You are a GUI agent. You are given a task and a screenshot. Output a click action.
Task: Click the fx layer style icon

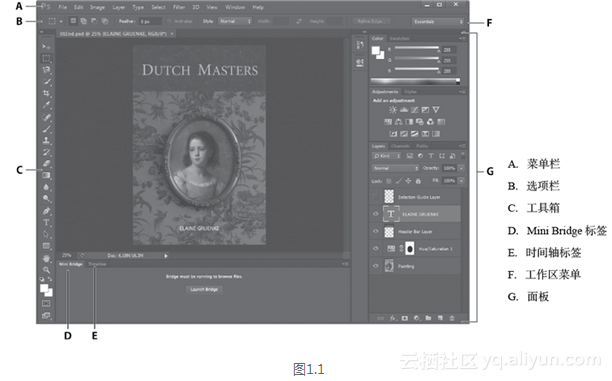393,318
